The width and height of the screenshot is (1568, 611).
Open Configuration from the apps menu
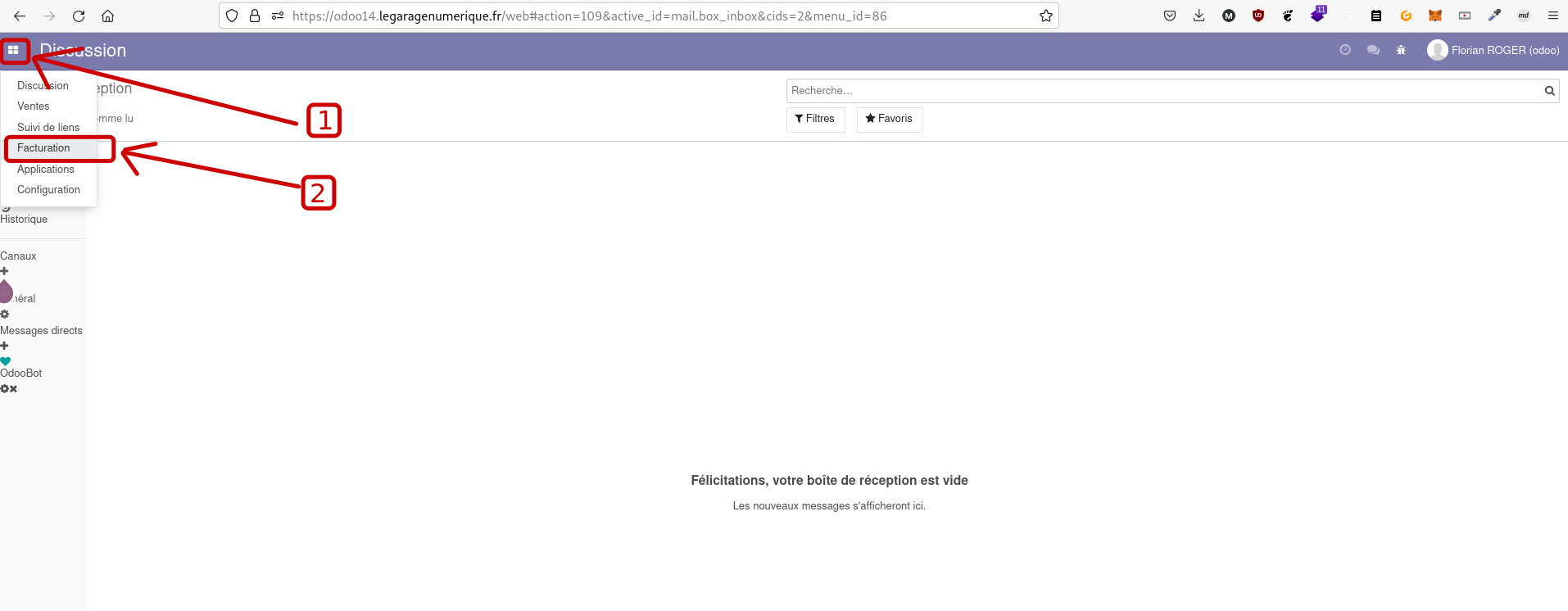[48, 189]
